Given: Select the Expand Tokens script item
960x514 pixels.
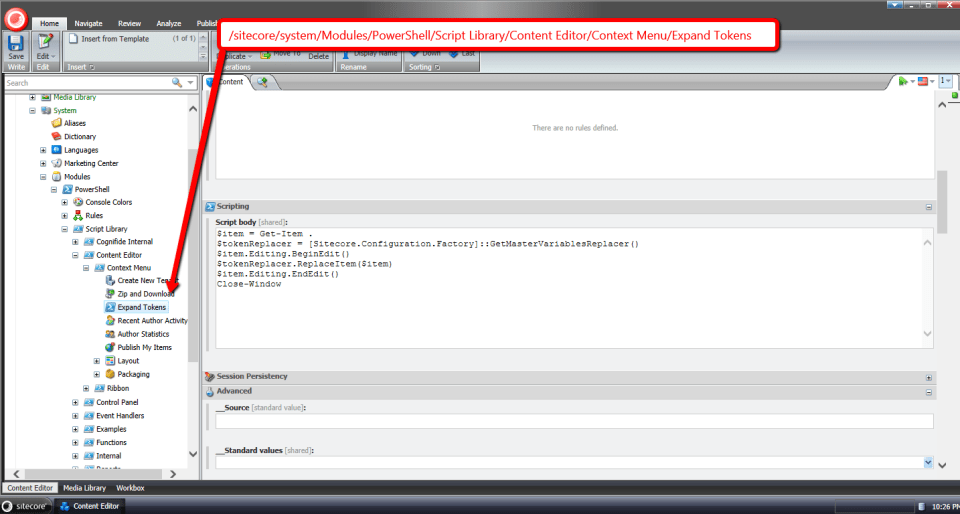Looking at the screenshot, I should click(x=141, y=307).
